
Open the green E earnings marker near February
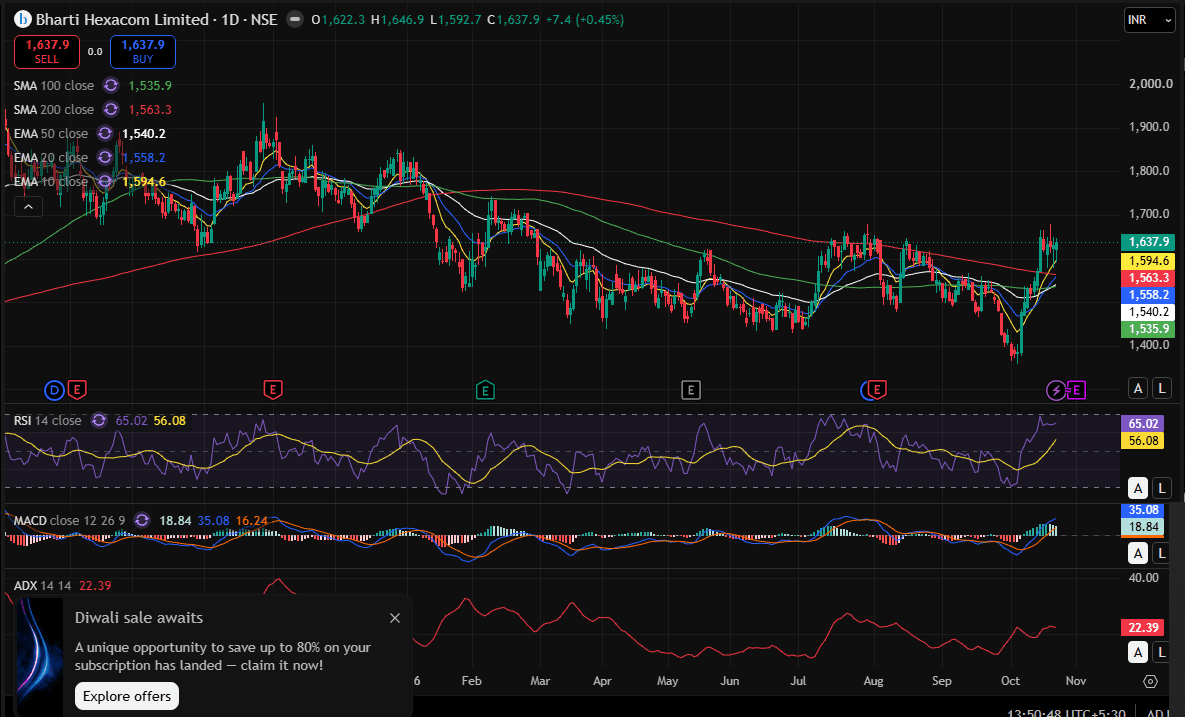tap(485, 390)
